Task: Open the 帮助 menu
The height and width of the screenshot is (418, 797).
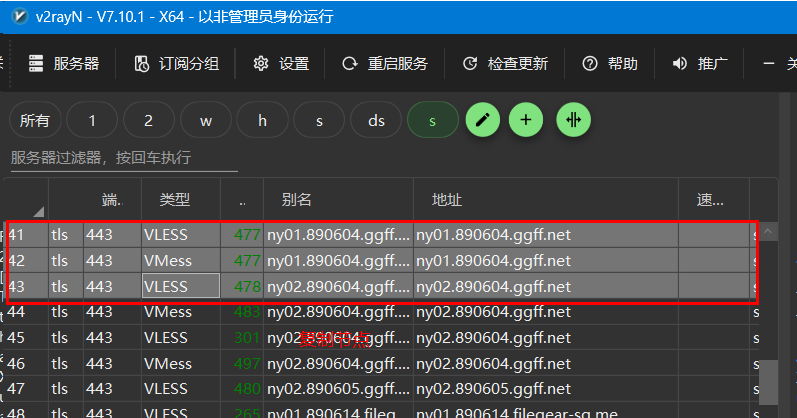Action: [x=609, y=64]
